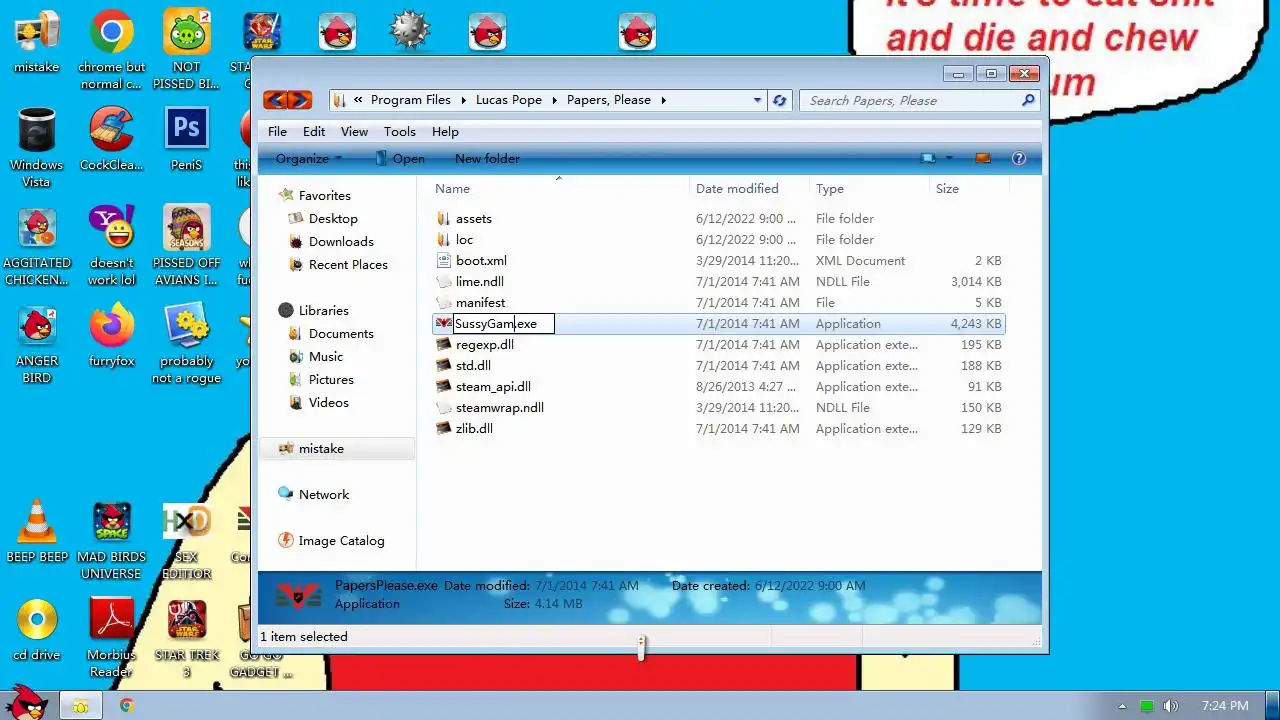
Task: Expand the arrow after Papers, Please breadcrumb
Action: click(x=662, y=100)
